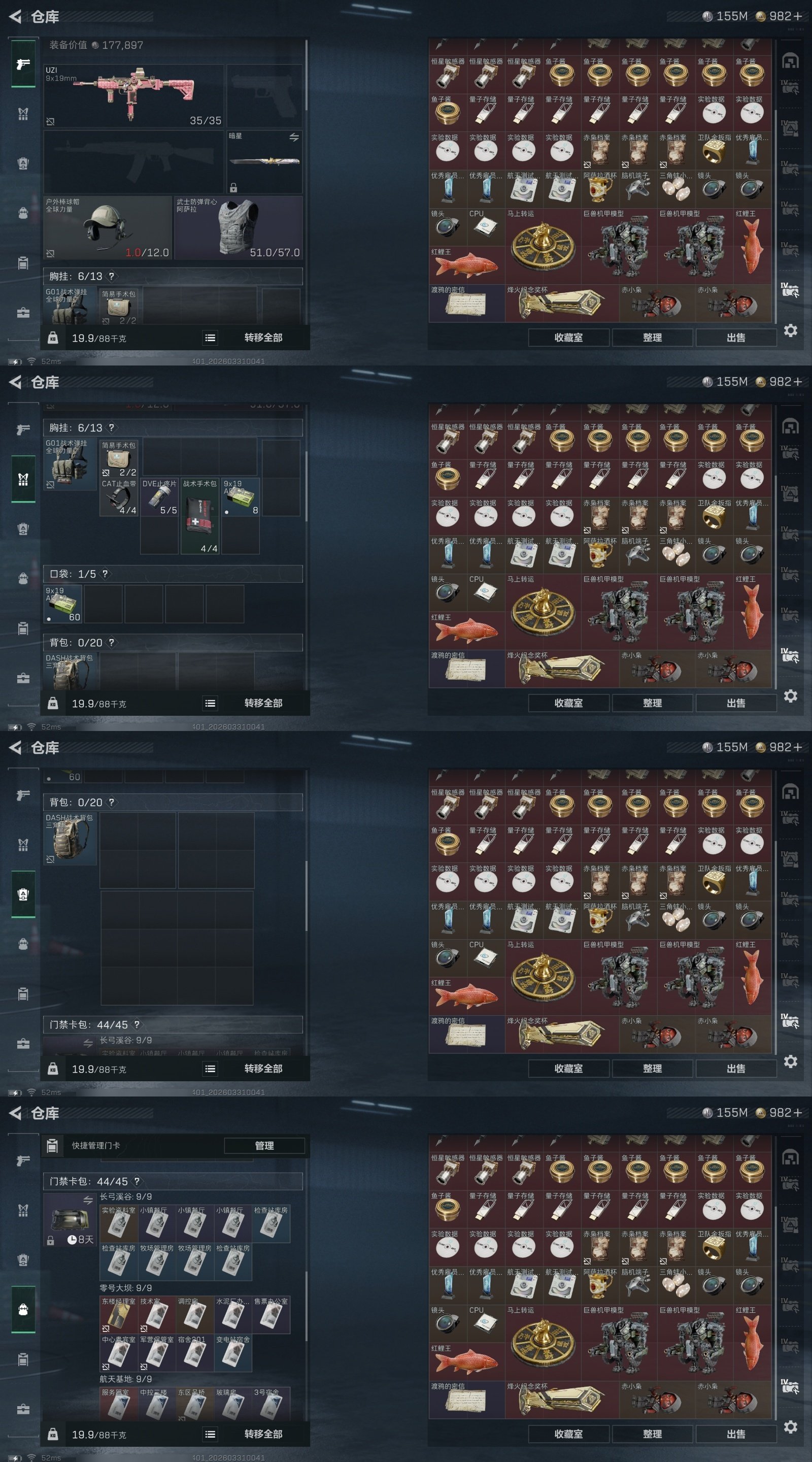Click the 快捷管理门卡 clipboard icon

pos(52,1145)
